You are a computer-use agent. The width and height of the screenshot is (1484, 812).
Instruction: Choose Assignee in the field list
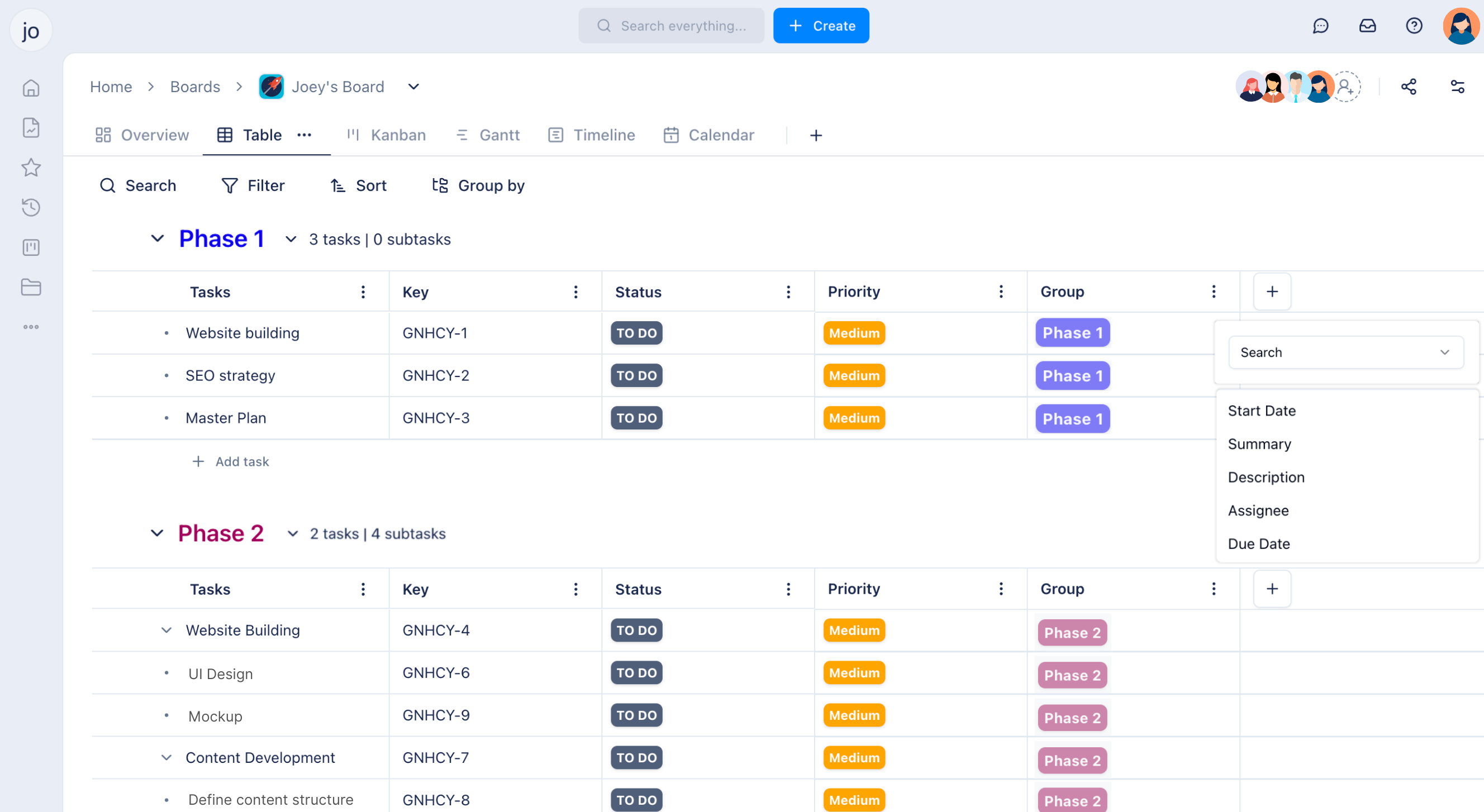1258,510
